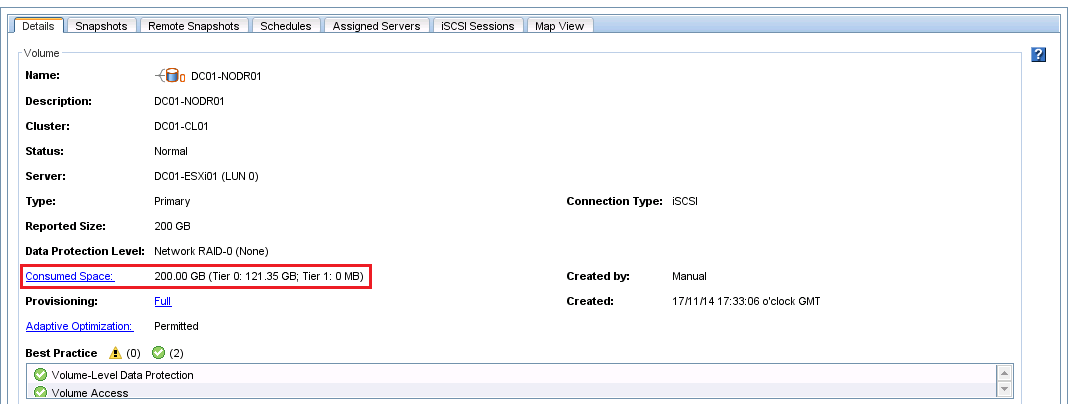Viewport: 1074px width, 404px height.
Task: Open the Remote Snapshots tab
Action: pyautogui.click(x=193, y=26)
